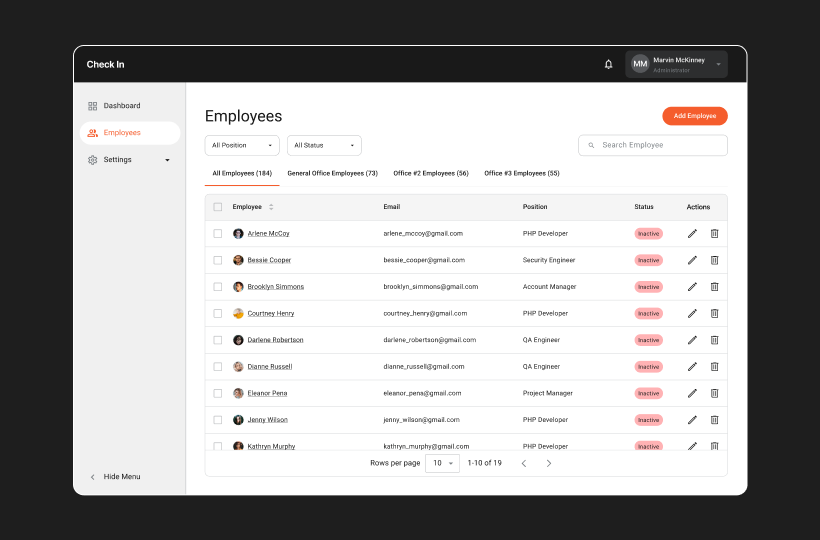Click the Add Employee button
This screenshot has height=540, width=820.
coord(694,116)
